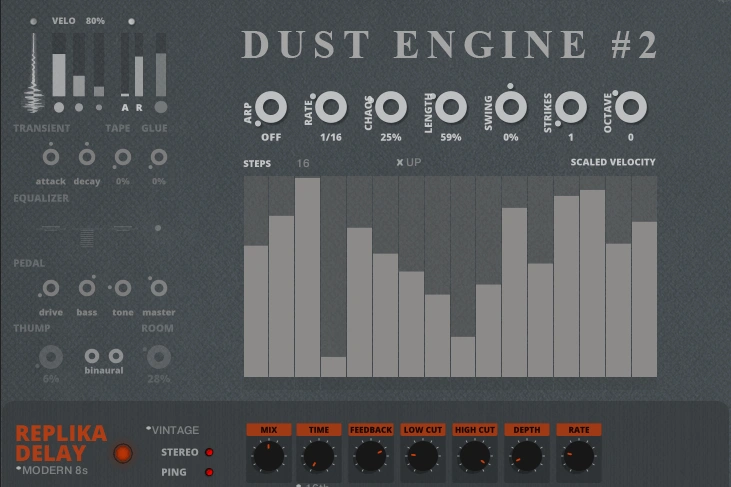The width and height of the screenshot is (731, 487).
Task: Toggle the small dot under third velocity bar
Action: click(99, 108)
